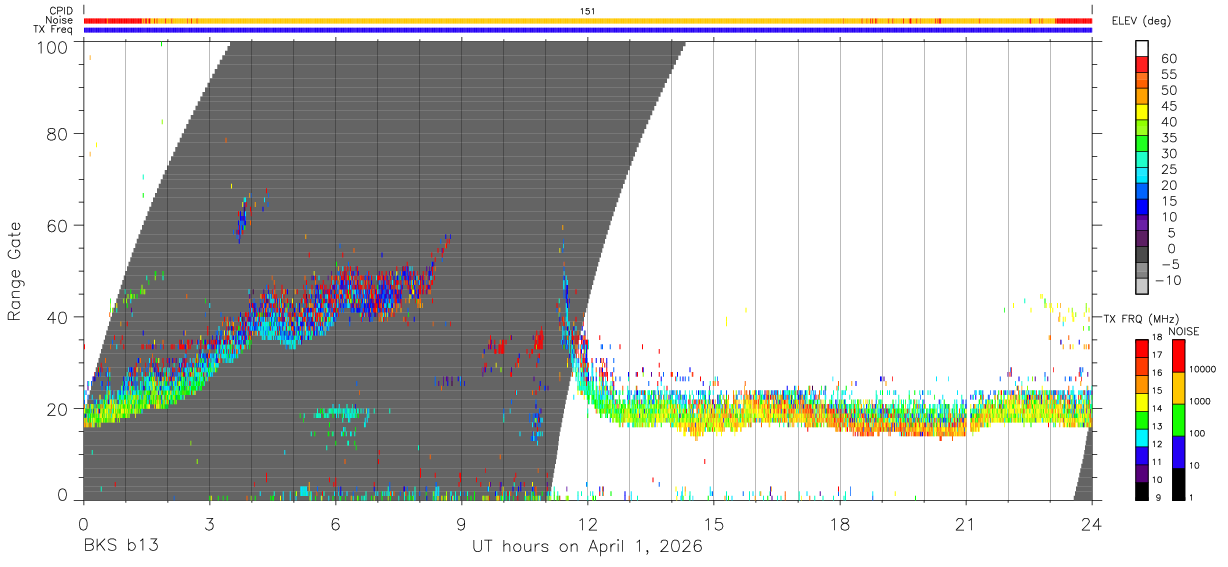
Task: Click the 45 tick label on the ELEV legend
Action: click(x=1169, y=106)
